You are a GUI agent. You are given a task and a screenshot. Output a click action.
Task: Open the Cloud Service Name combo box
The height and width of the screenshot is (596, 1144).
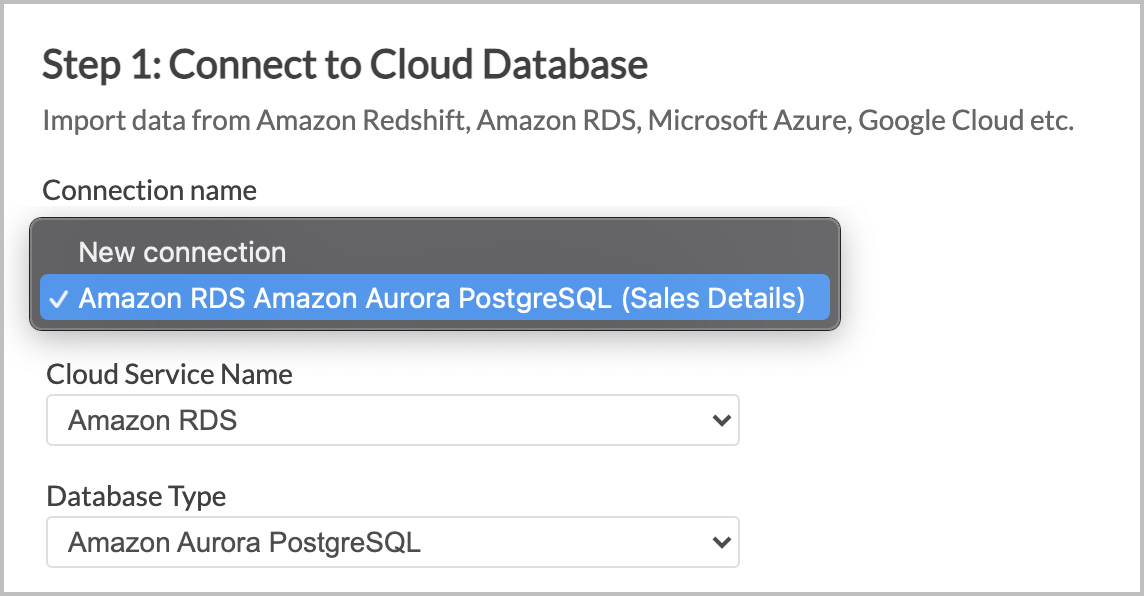[x=392, y=420]
